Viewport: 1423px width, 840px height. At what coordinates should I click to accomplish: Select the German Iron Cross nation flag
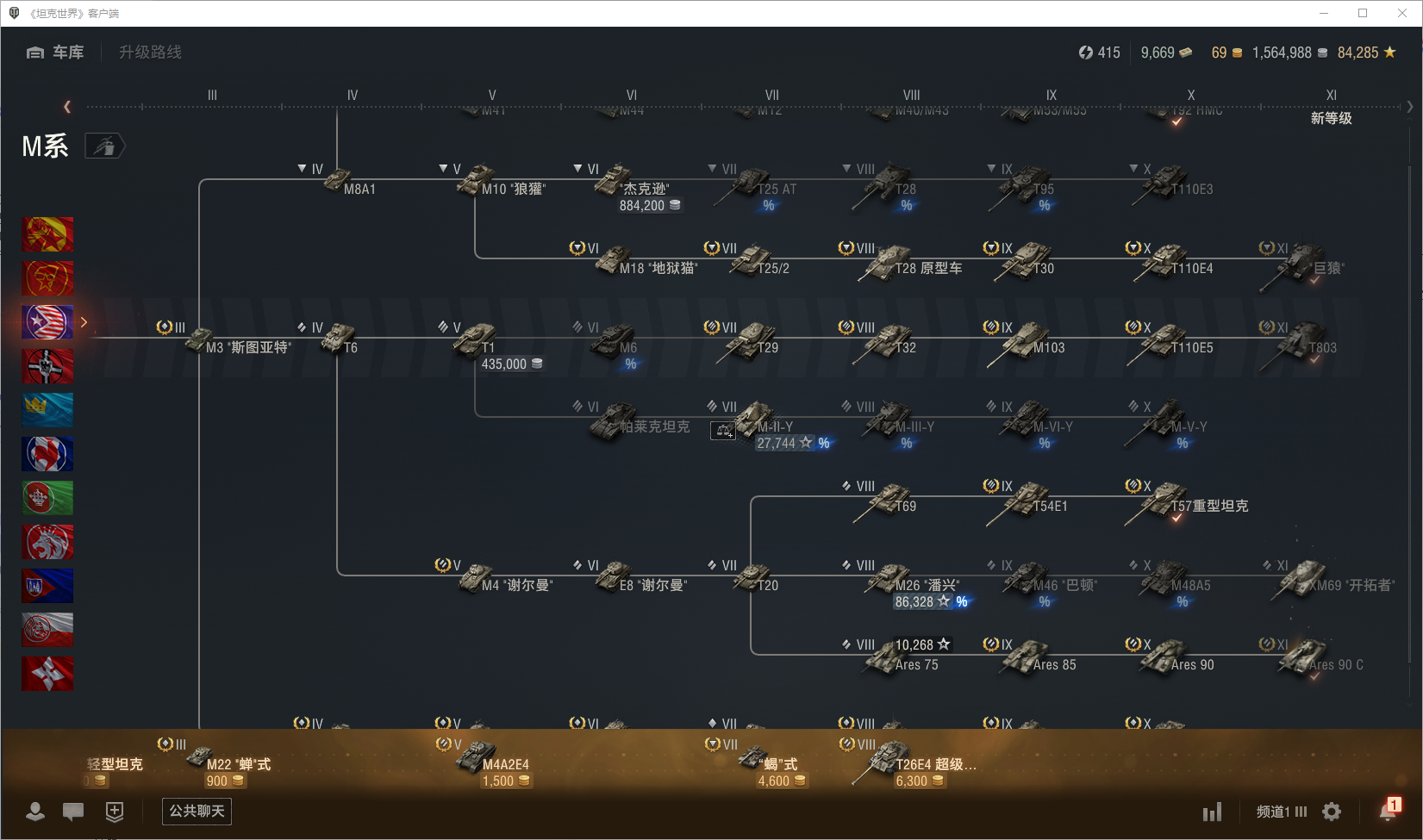47,366
